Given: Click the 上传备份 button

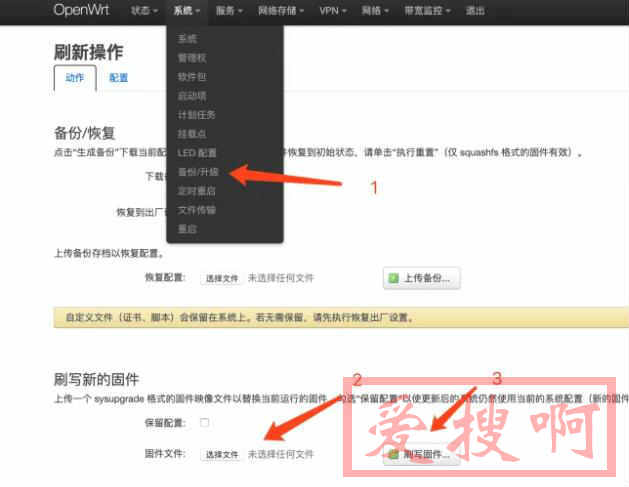Looking at the screenshot, I should [x=421, y=278].
